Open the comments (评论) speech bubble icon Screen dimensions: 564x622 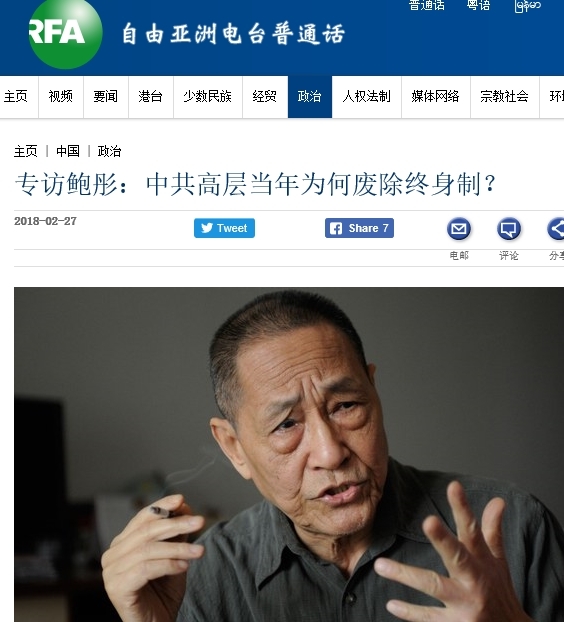click(509, 229)
